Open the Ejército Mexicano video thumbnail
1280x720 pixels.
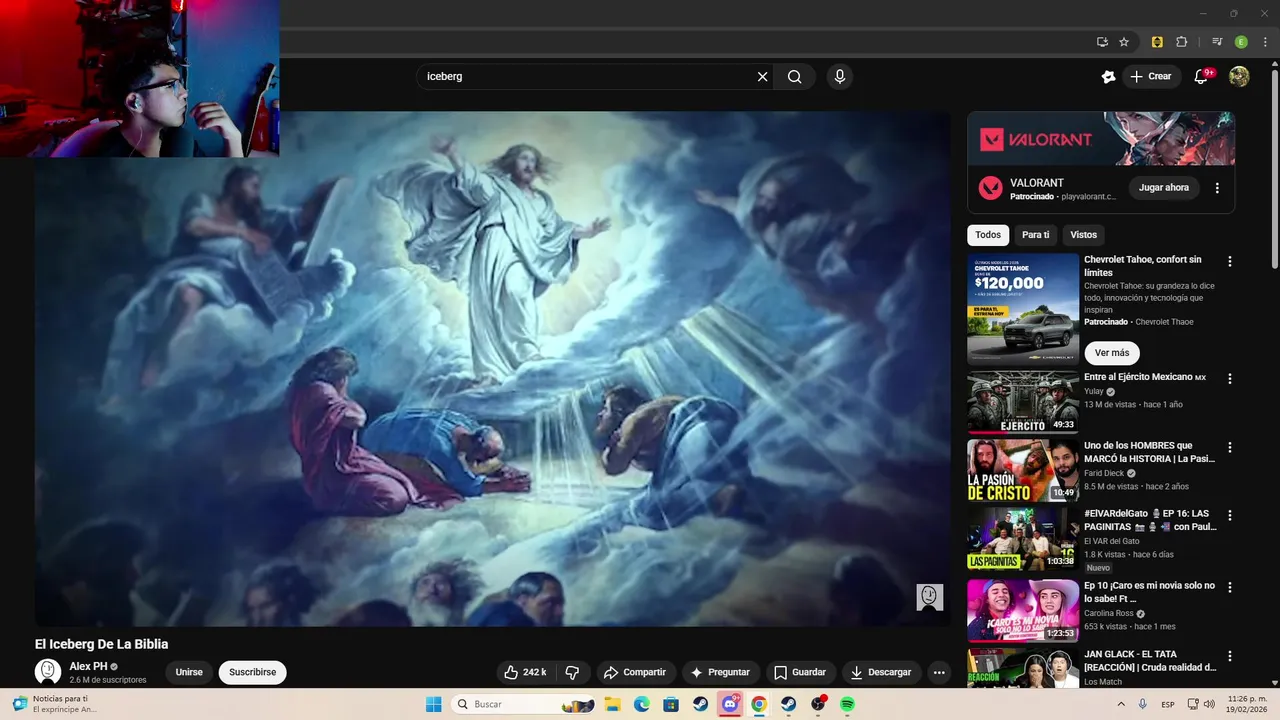(1023, 402)
